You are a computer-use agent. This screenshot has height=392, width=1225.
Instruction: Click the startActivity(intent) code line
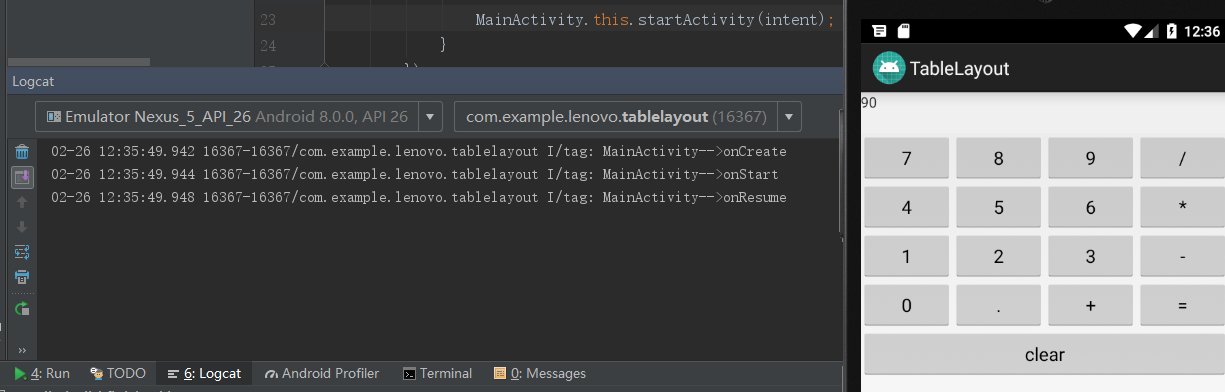pos(654,20)
